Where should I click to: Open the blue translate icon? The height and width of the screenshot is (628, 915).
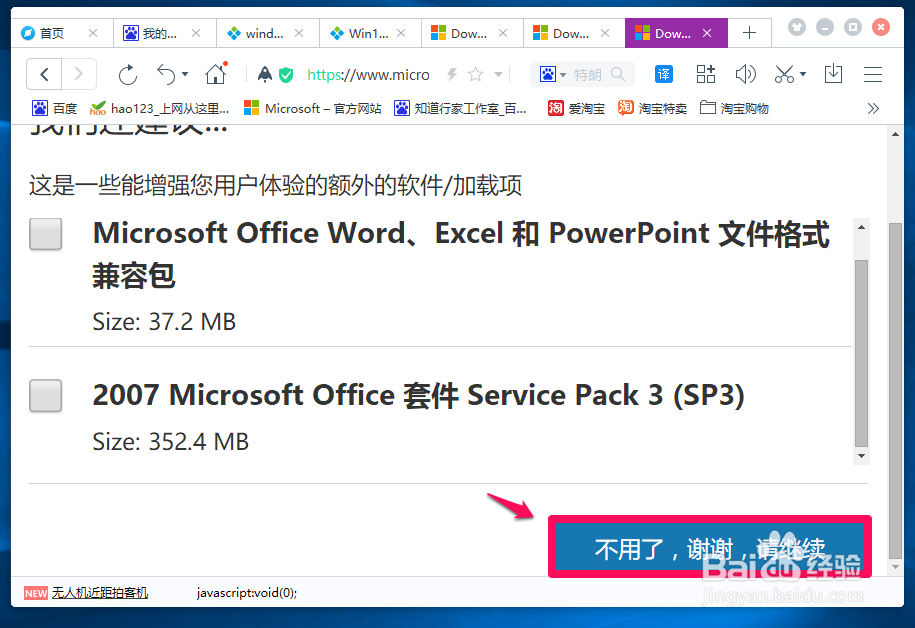pyautogui.click(x=663, y=74)
